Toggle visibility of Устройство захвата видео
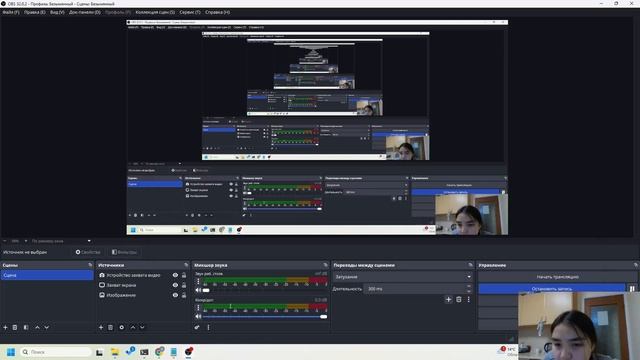 pyautogui.click(x=175, y=275)
